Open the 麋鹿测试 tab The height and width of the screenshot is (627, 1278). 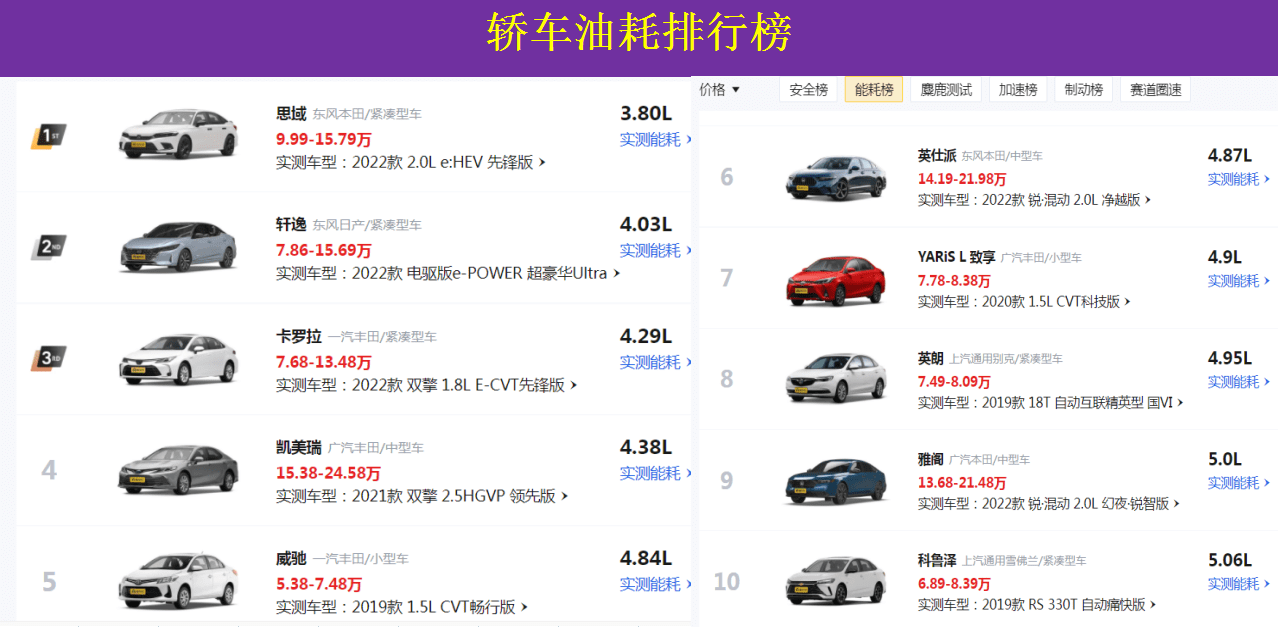tap(946, 90)
